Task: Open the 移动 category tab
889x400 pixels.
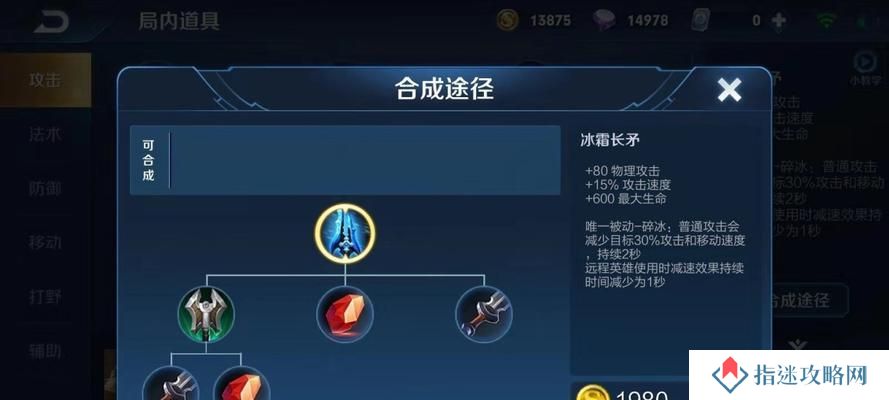Action: pos(45,242)
